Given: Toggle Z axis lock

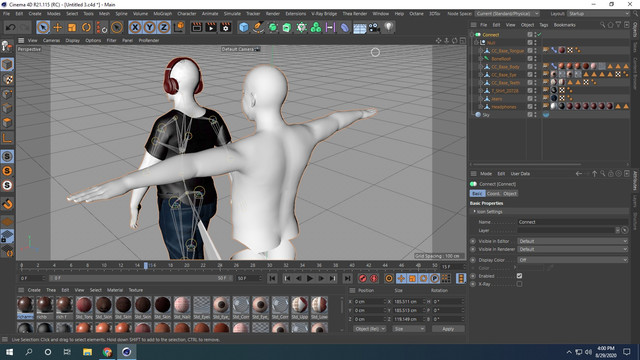Looking at the screenshot, I should [x=164, y=27].
